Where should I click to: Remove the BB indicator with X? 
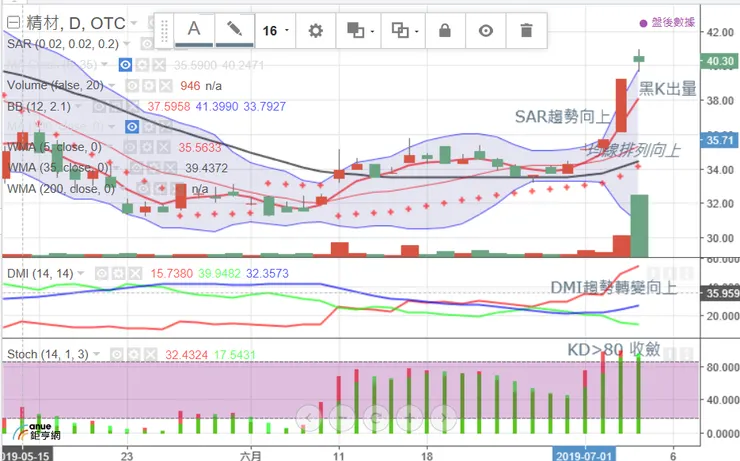pos(133,107)
